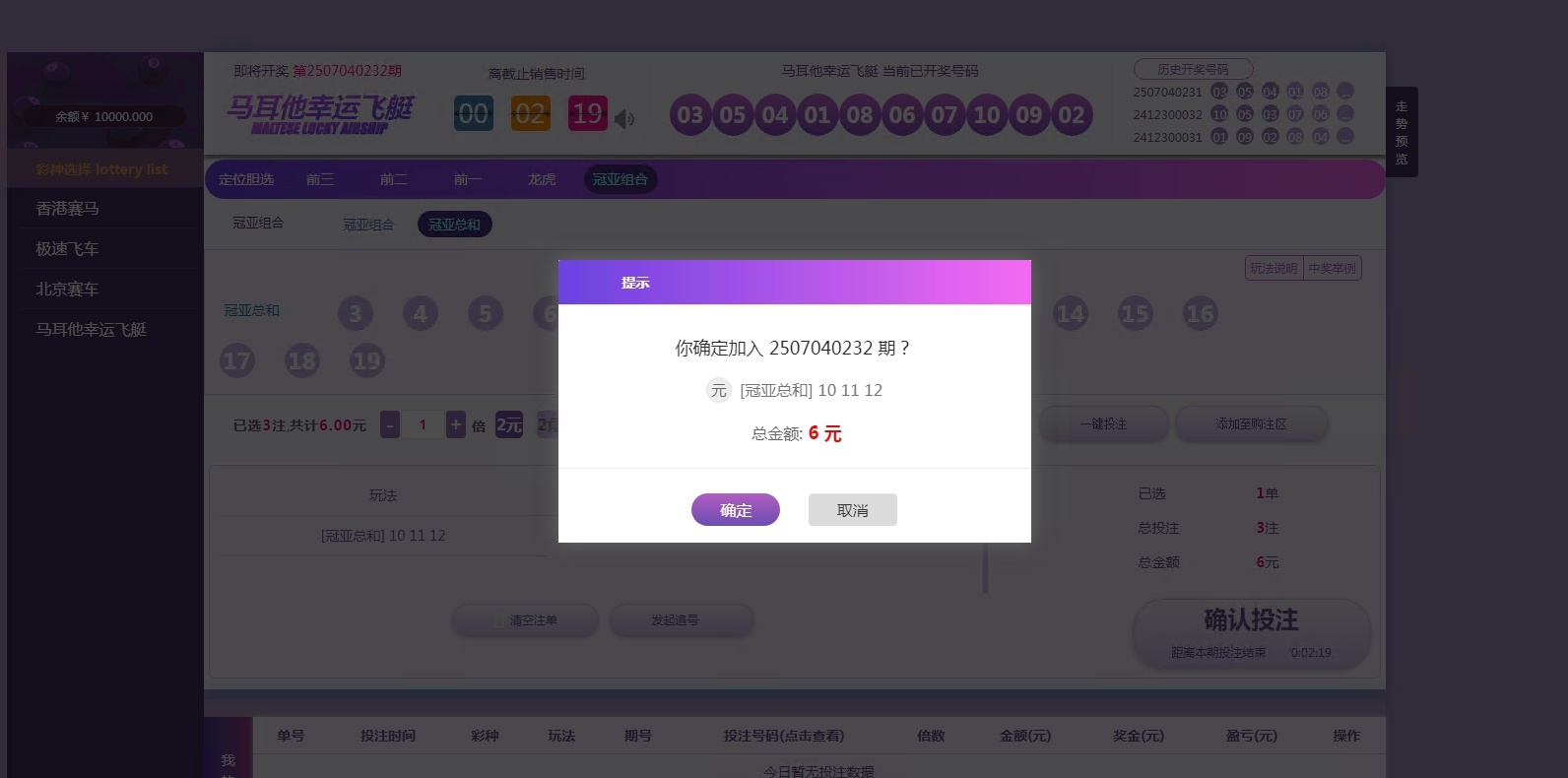Click the 元 unit icon in dialog

point(719,391)
